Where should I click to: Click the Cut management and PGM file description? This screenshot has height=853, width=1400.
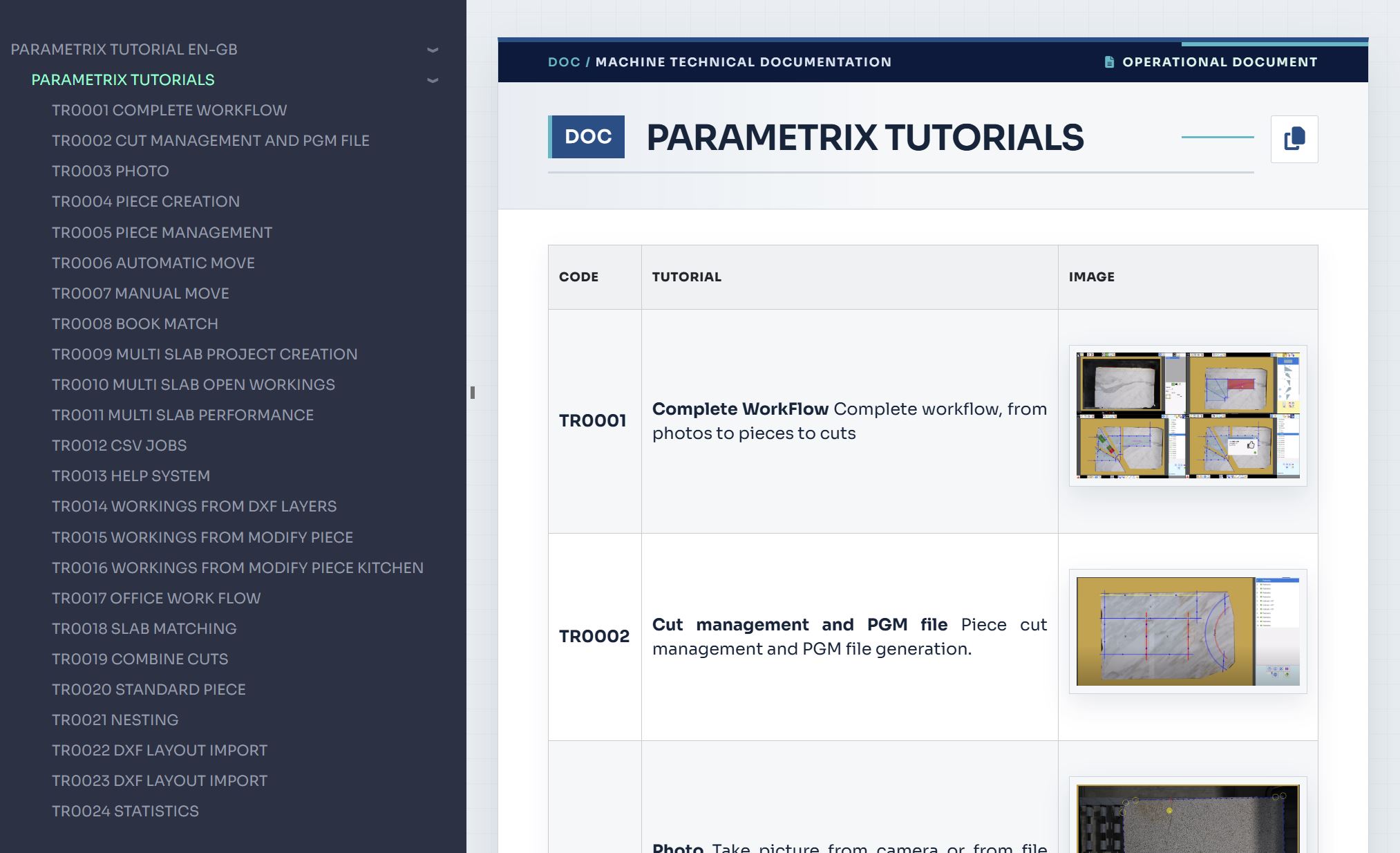849,637
